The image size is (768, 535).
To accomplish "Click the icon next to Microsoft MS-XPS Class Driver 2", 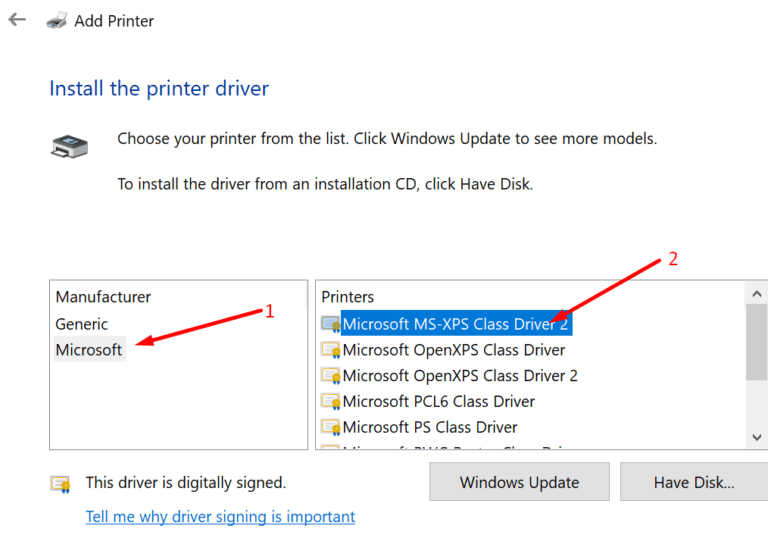I will tap(330, 324).
